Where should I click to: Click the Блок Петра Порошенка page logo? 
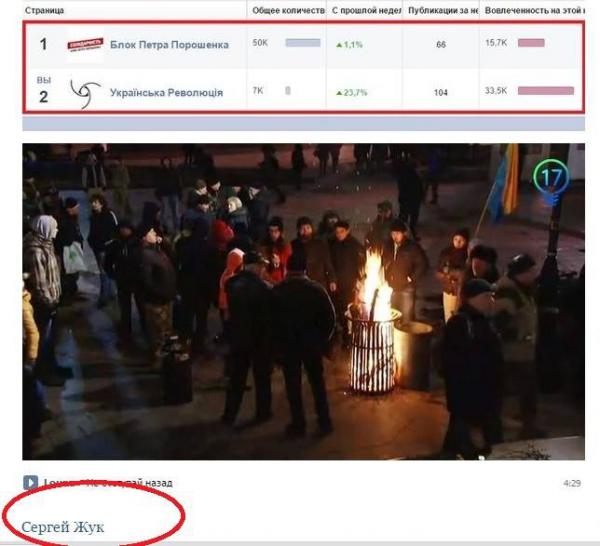85,45
